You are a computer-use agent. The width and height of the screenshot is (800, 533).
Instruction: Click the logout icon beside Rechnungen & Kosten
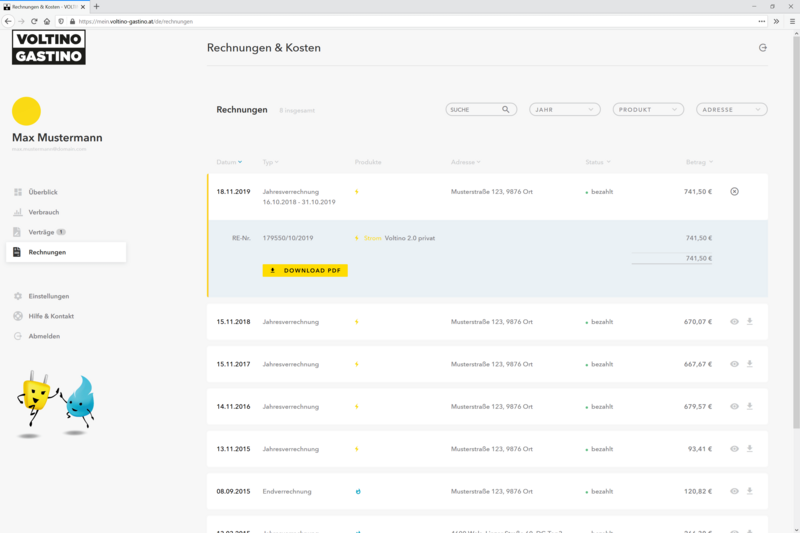tap(763, 48)
